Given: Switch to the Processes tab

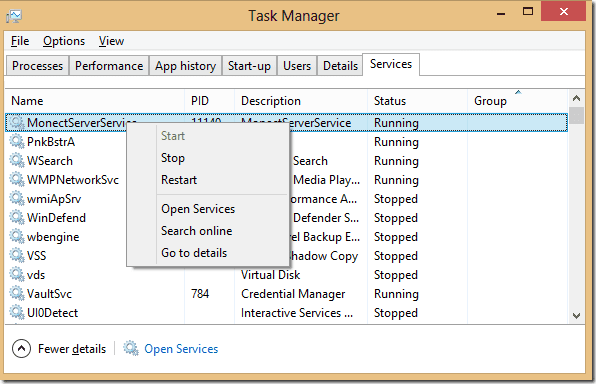Looking at the screenshot, I should [37, 66].
